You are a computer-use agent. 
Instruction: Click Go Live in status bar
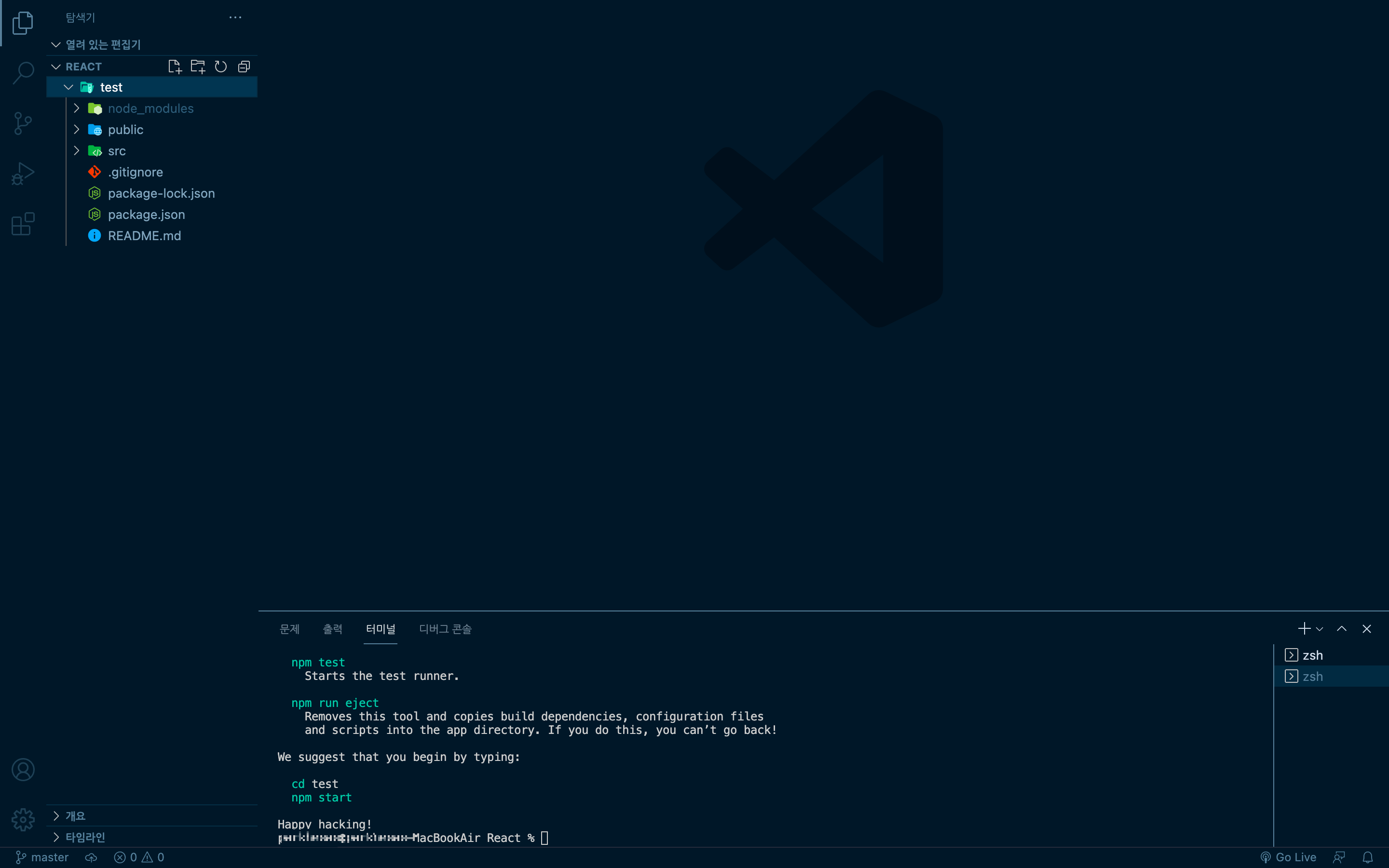[1288, 857]
